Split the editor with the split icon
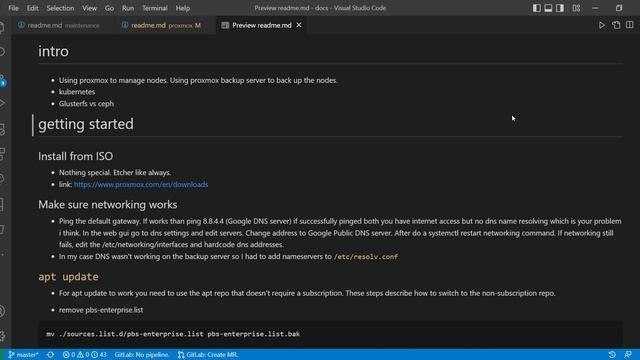Screen dimensions: 640x360 [629, 25]
